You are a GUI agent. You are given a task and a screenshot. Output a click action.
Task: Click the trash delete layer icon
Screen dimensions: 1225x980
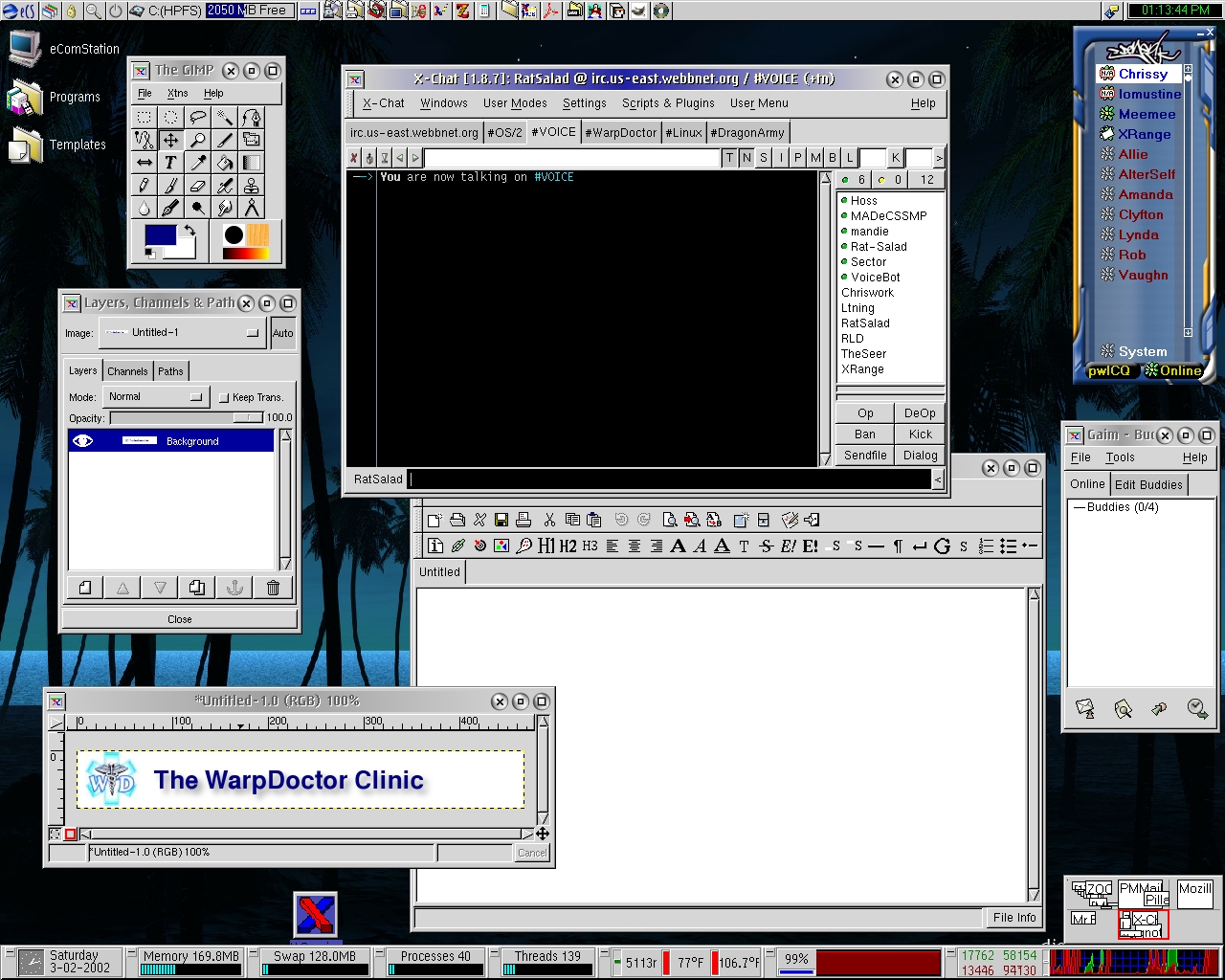click(273, 588)
